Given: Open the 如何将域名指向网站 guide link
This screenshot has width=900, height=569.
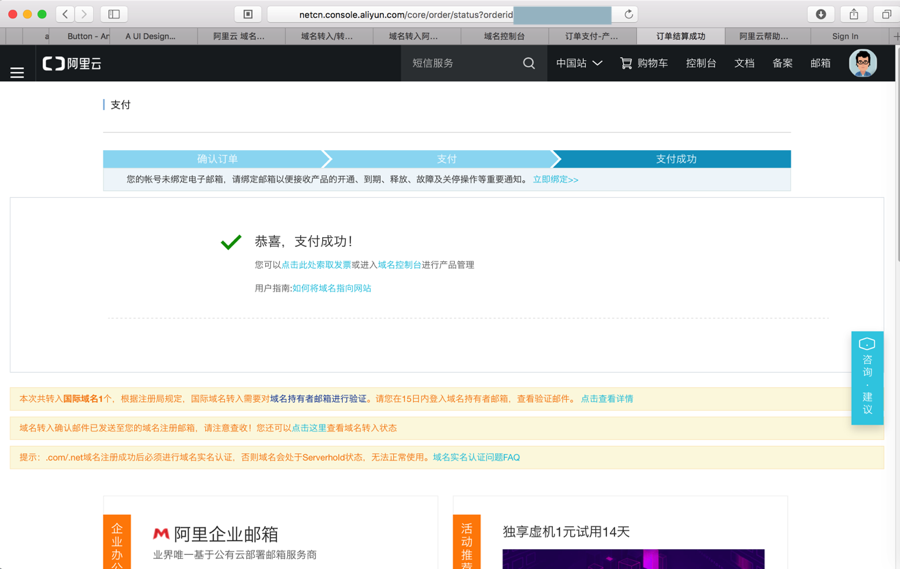Looking at the screenshot, I should [x=332, y=288].
